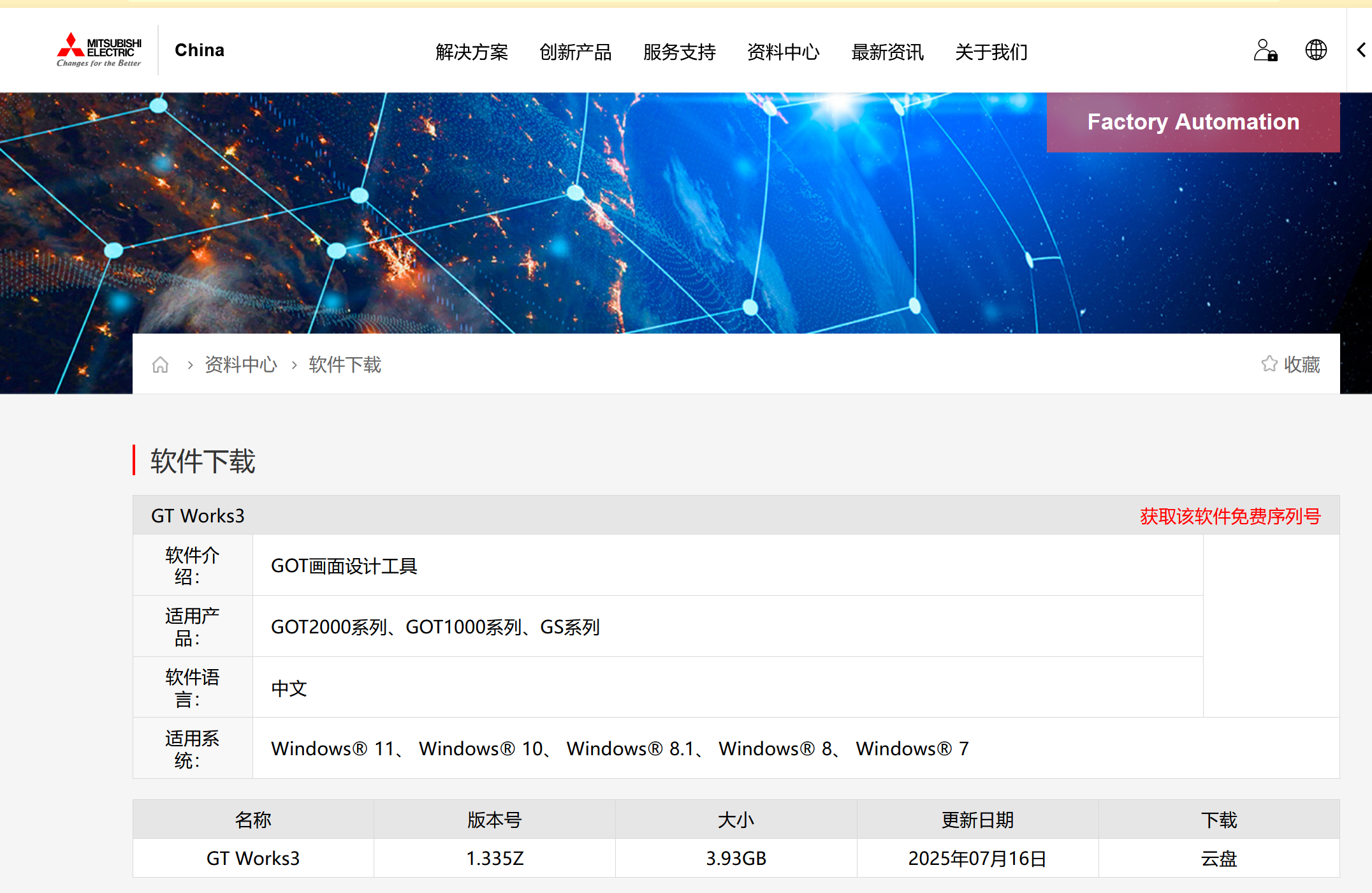Image resolution: width=1372 pixels, height=893 pixels.
Task: Click the 大小 column header
Action: pos(736,820)
